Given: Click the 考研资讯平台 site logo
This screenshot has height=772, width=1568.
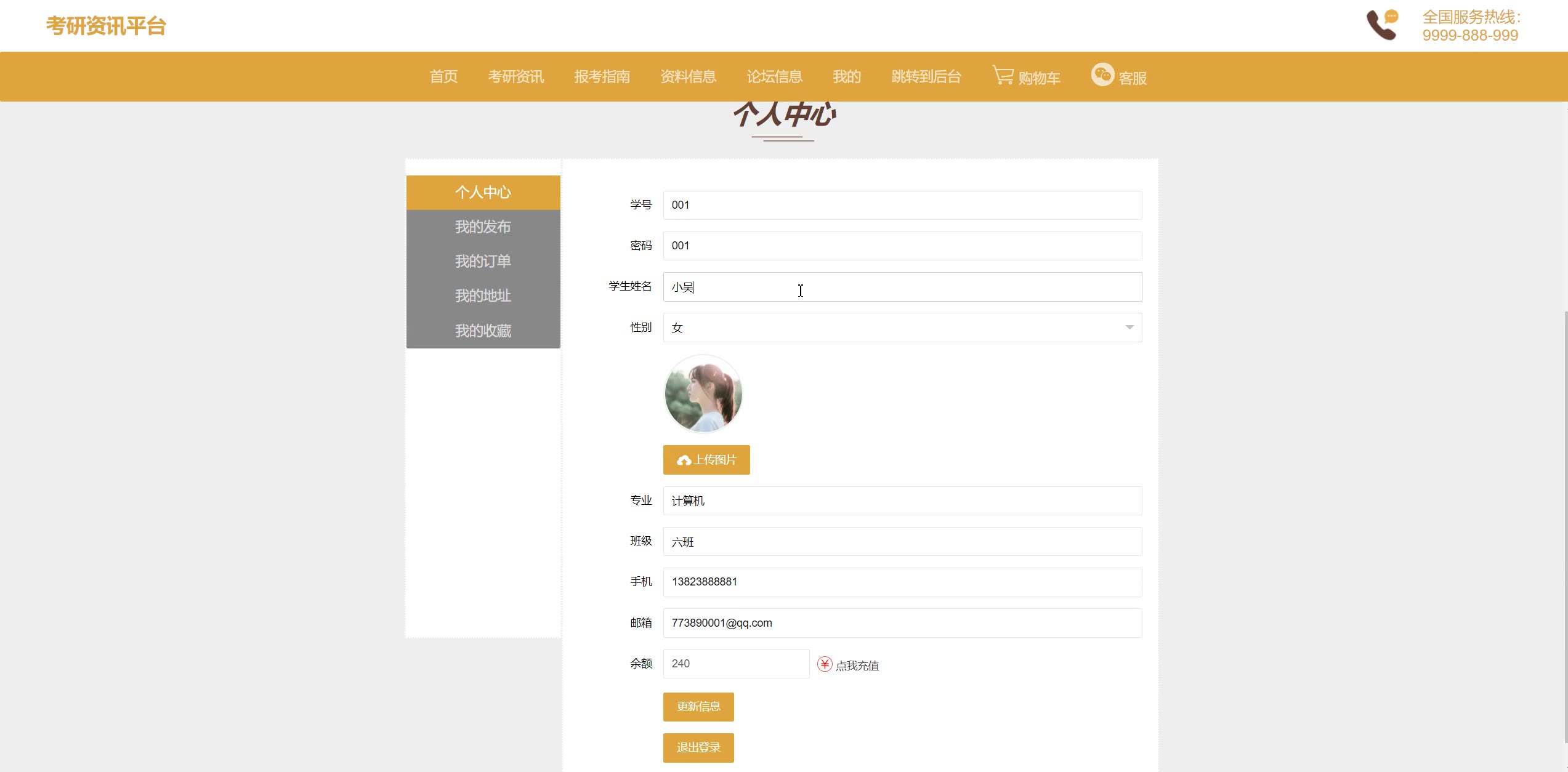Looking at the screenshot, I should pyautogui.click(x=106, y=26).
